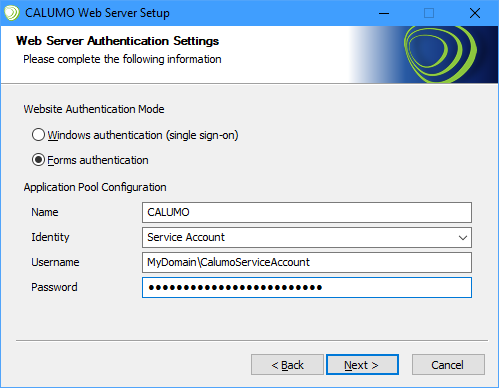
Task: Click Web Server Authentication Settings heading
Action: (117, 41)
